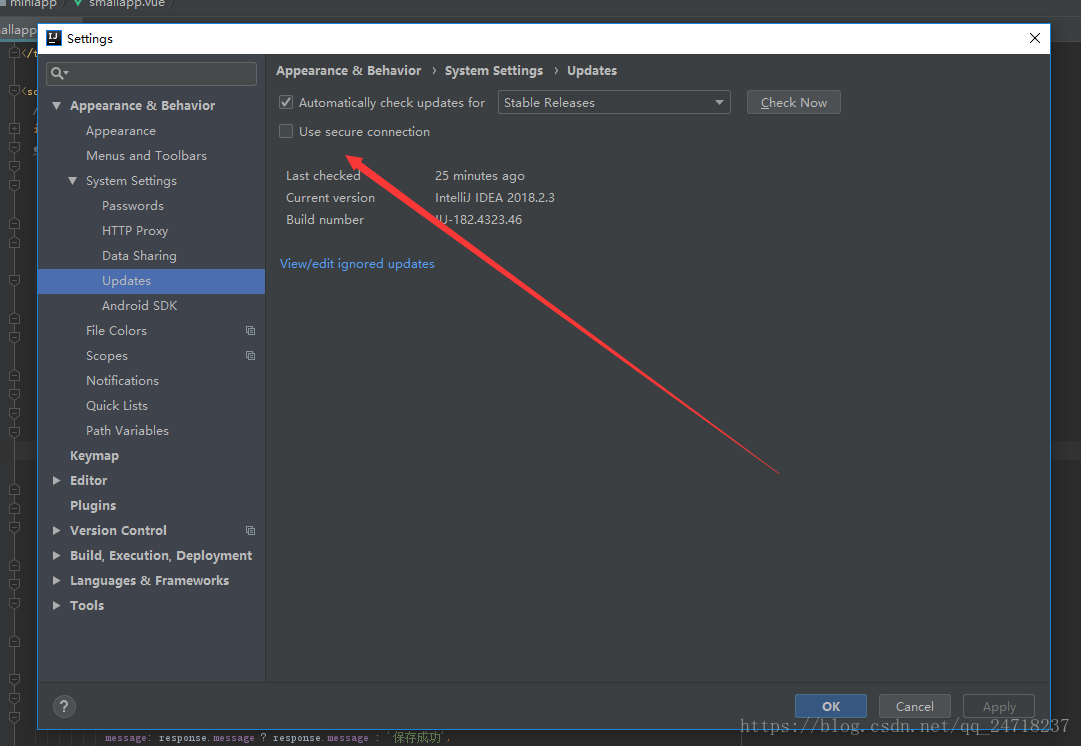Click the help question mark button
The image size is (1081, 746).
click(x=64, y=706)
